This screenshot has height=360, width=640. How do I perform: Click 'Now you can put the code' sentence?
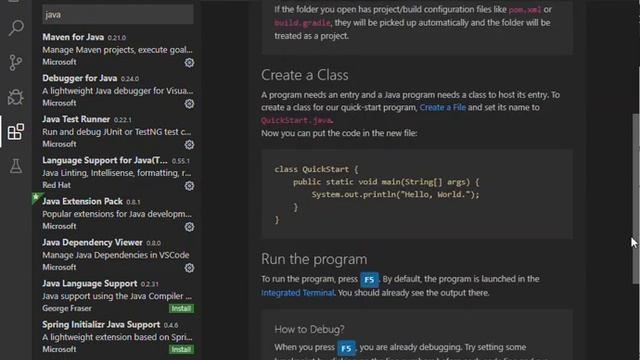[339, 133]
